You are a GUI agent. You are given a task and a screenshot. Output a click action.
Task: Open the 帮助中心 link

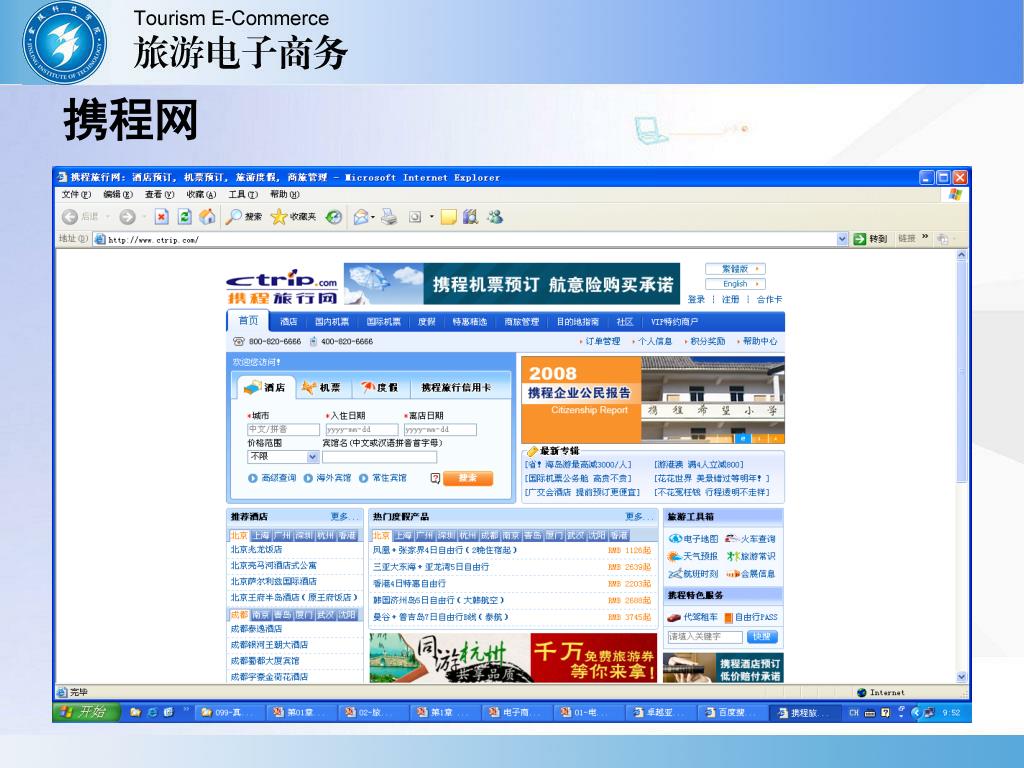760,342
